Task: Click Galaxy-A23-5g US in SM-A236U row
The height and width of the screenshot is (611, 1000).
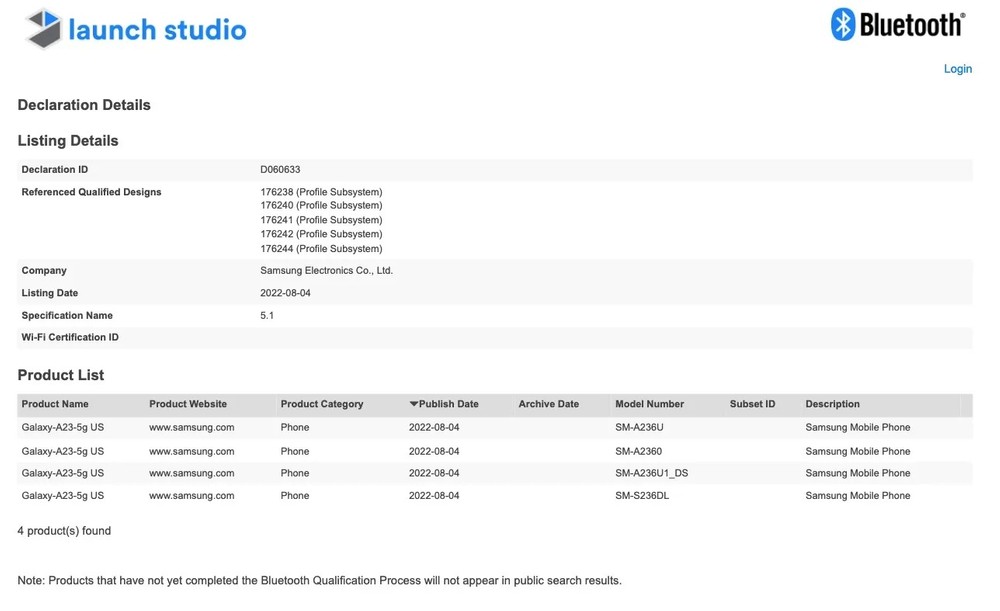Action: click(x=62, y=427)
